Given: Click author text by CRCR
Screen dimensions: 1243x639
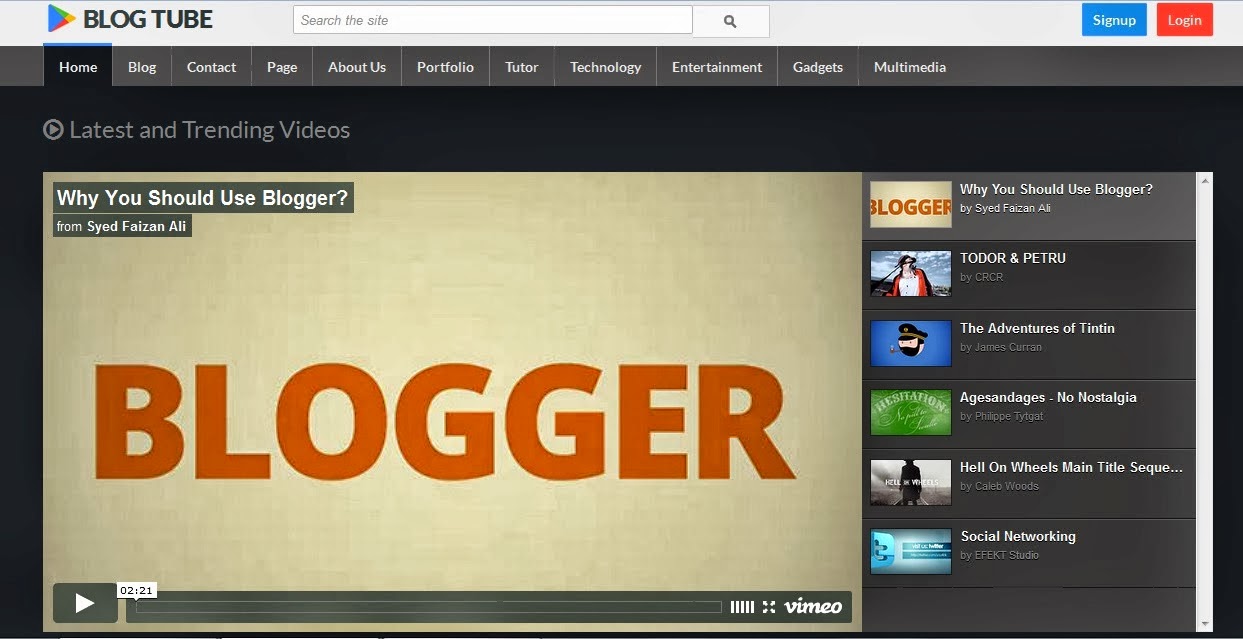Looking at the screenshot, I should coord(981,277).
